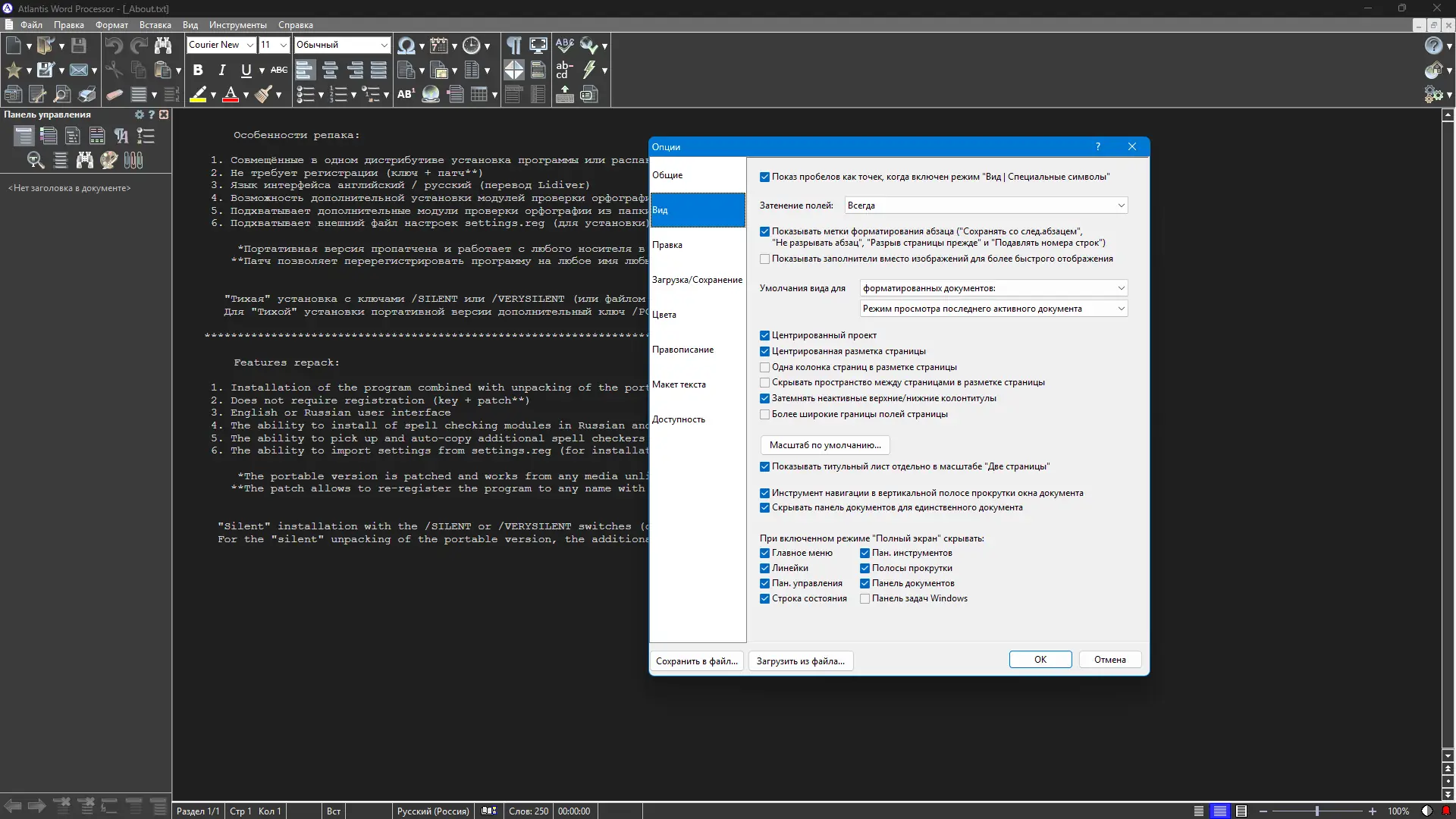This screenshot has height=819, width=1456.
Task: Click the hyphenation ab-cd icon
Action: coord(564,70)
